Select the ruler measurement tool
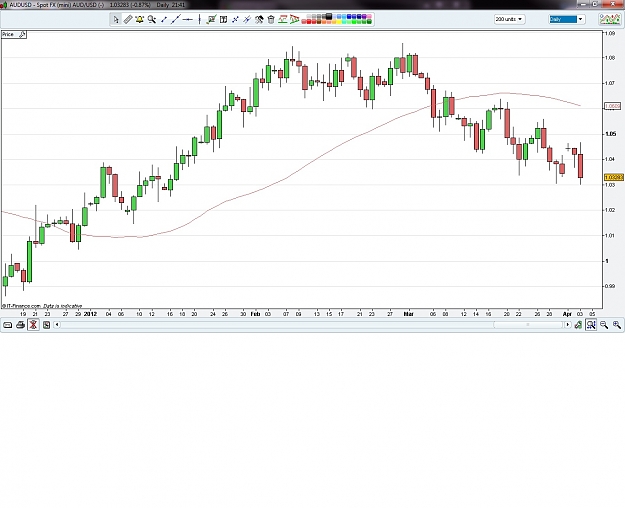625x508 pixels. coord(128,19)
